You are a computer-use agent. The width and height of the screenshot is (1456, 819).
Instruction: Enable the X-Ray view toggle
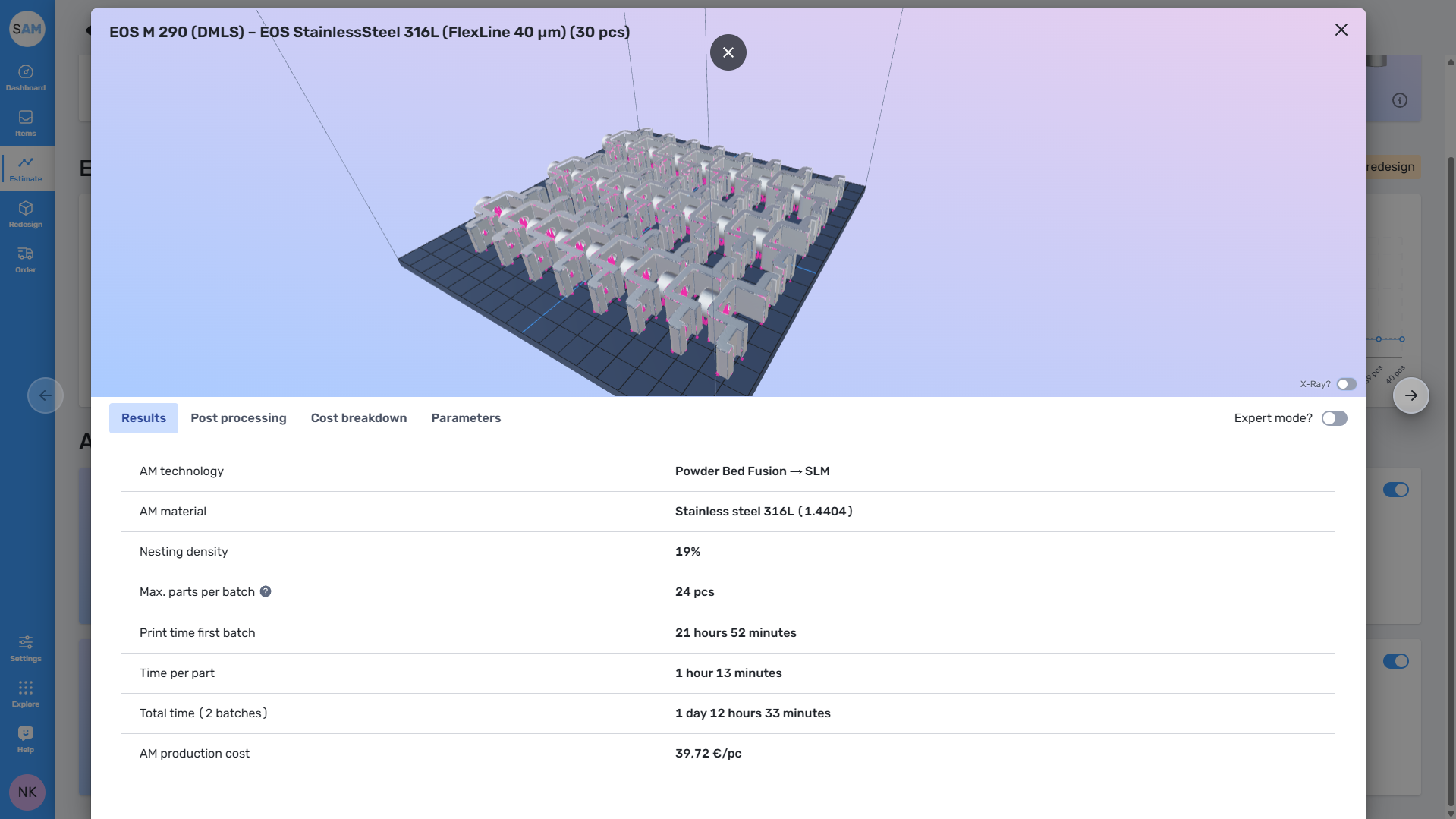(1346, 384)
